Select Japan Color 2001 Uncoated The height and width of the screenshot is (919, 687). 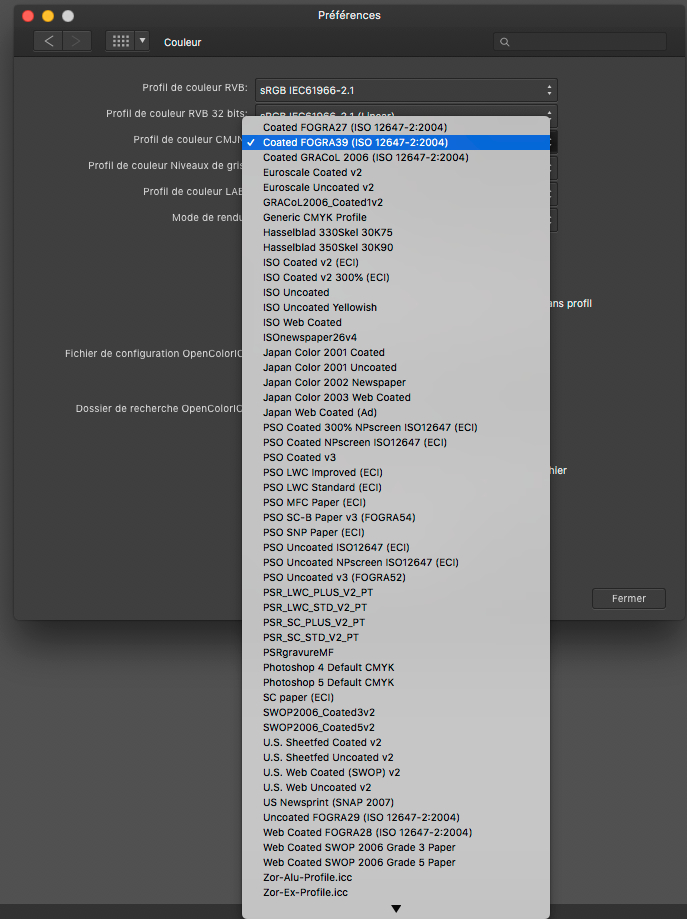(396, 367)
